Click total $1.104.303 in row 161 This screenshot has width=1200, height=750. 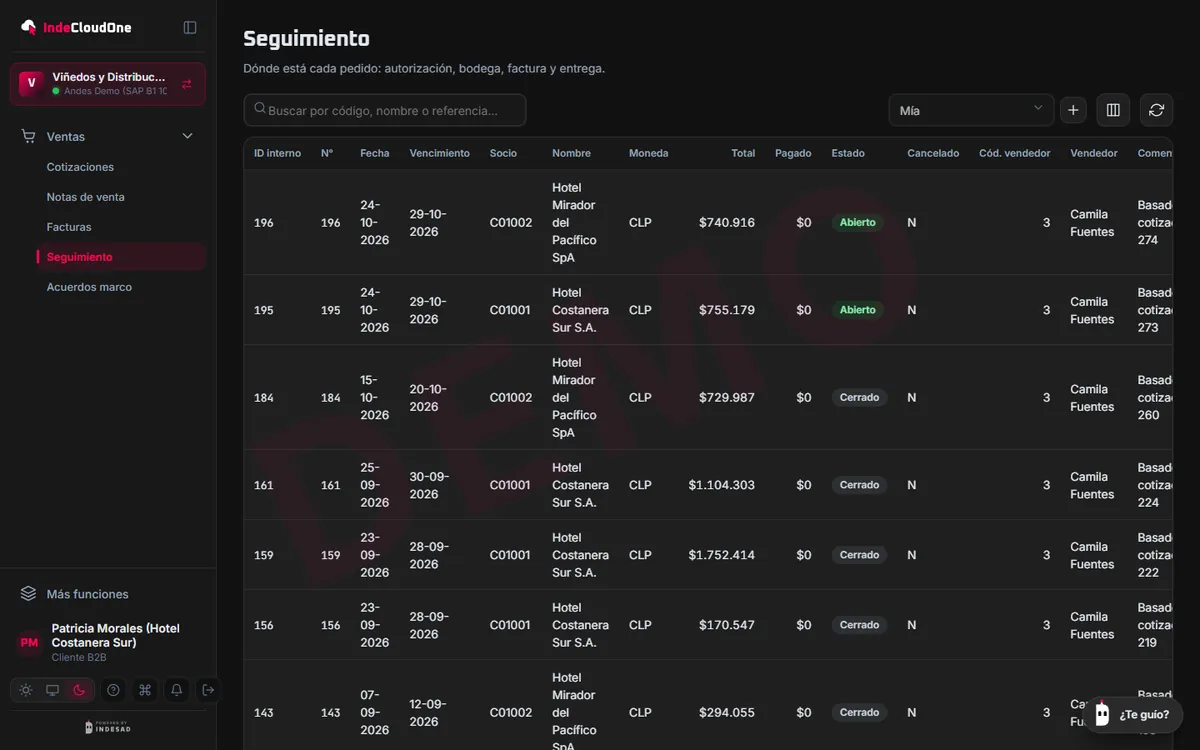click(721, 485)
